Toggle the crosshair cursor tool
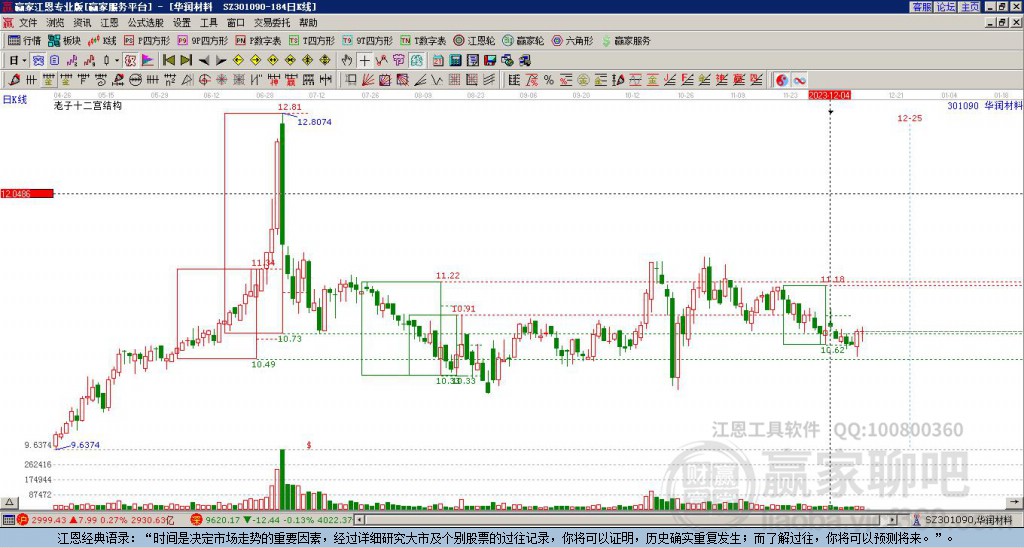Viewport: 1024px width, 548px height. coord(364,61)
